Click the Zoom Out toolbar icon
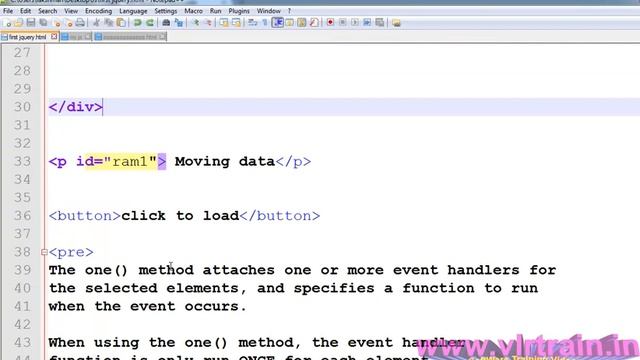 (x=208, y=23)
